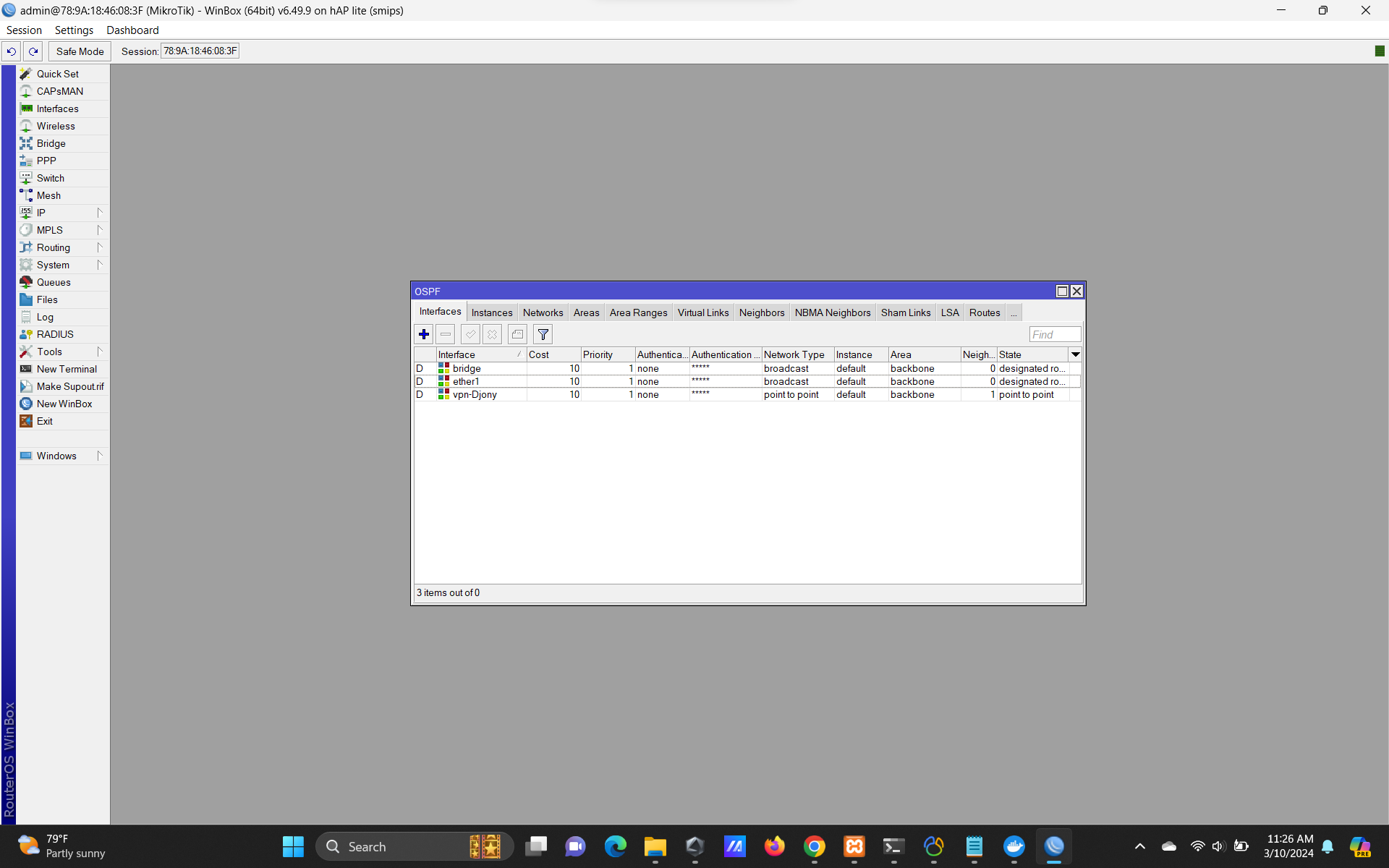This screenshot has height=868, width=1389.
Task: Open Log viewer in sidebar
Action: (x=63, y=317)
